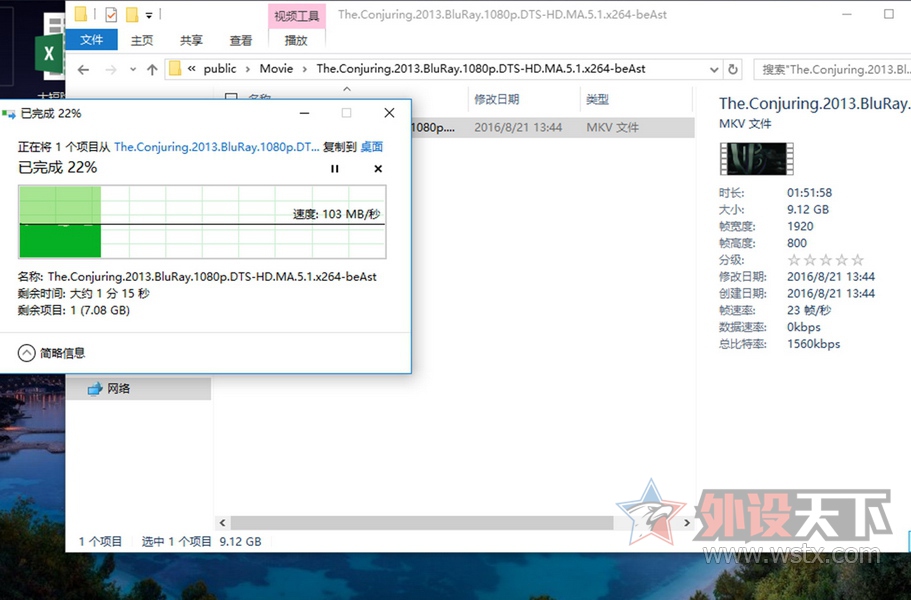Expand the breadcrumb overflow chevron «
The image size is (911, 600).
191,69
